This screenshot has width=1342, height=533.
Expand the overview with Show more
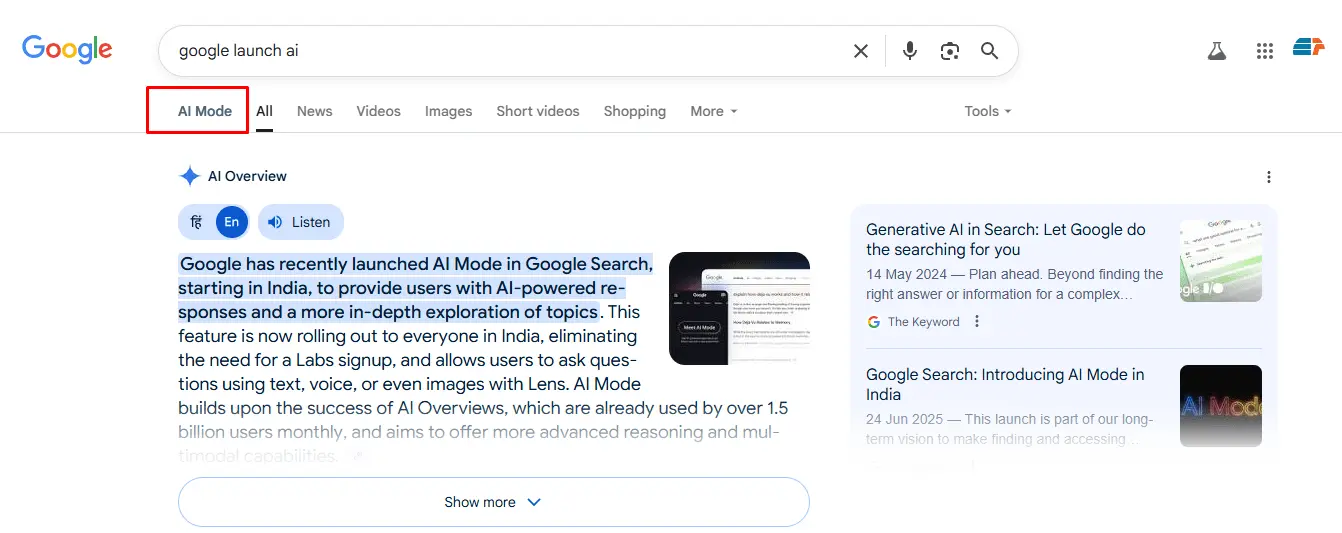493,502
